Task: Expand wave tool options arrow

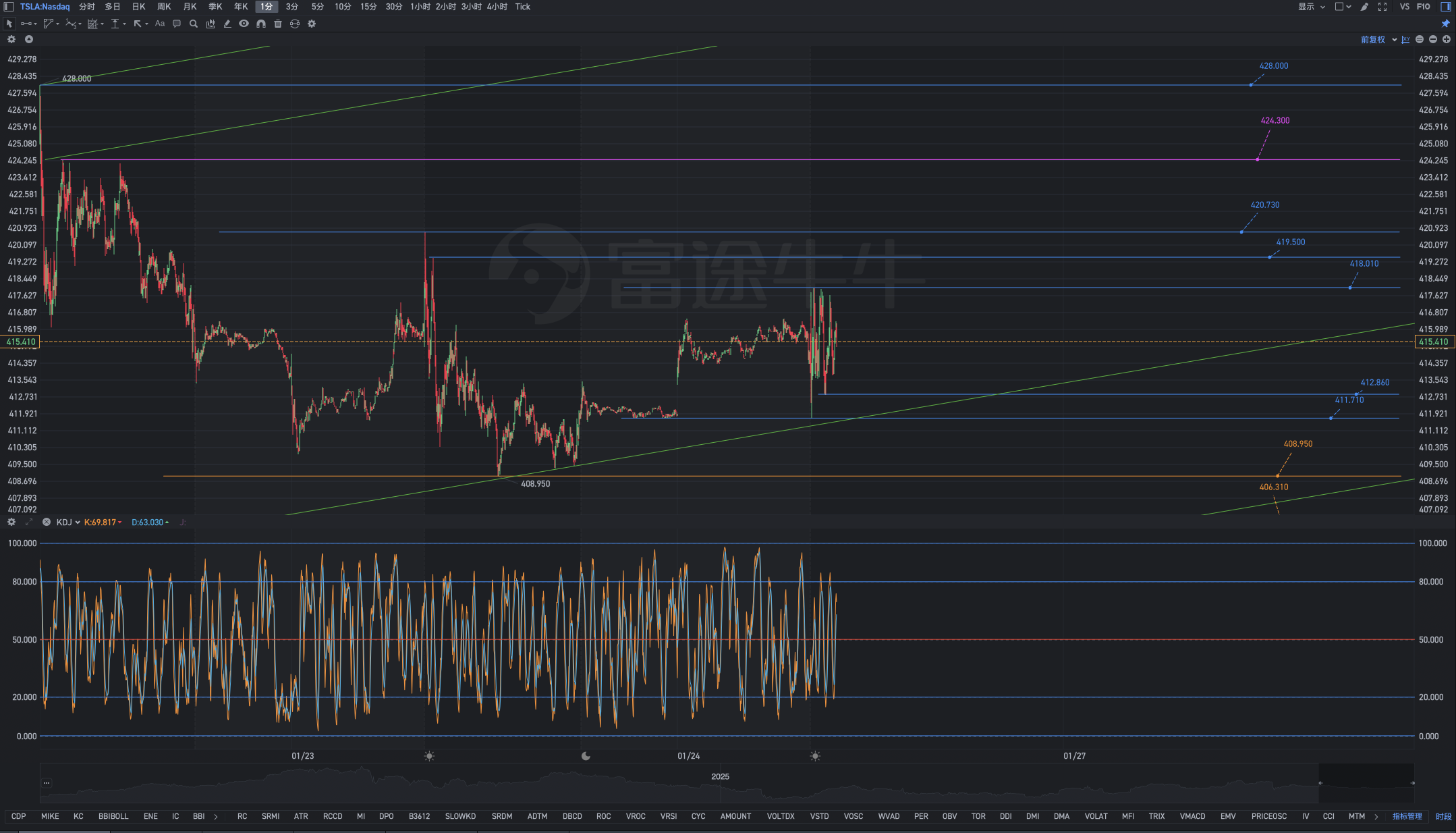Action: [x=80, y=24]
